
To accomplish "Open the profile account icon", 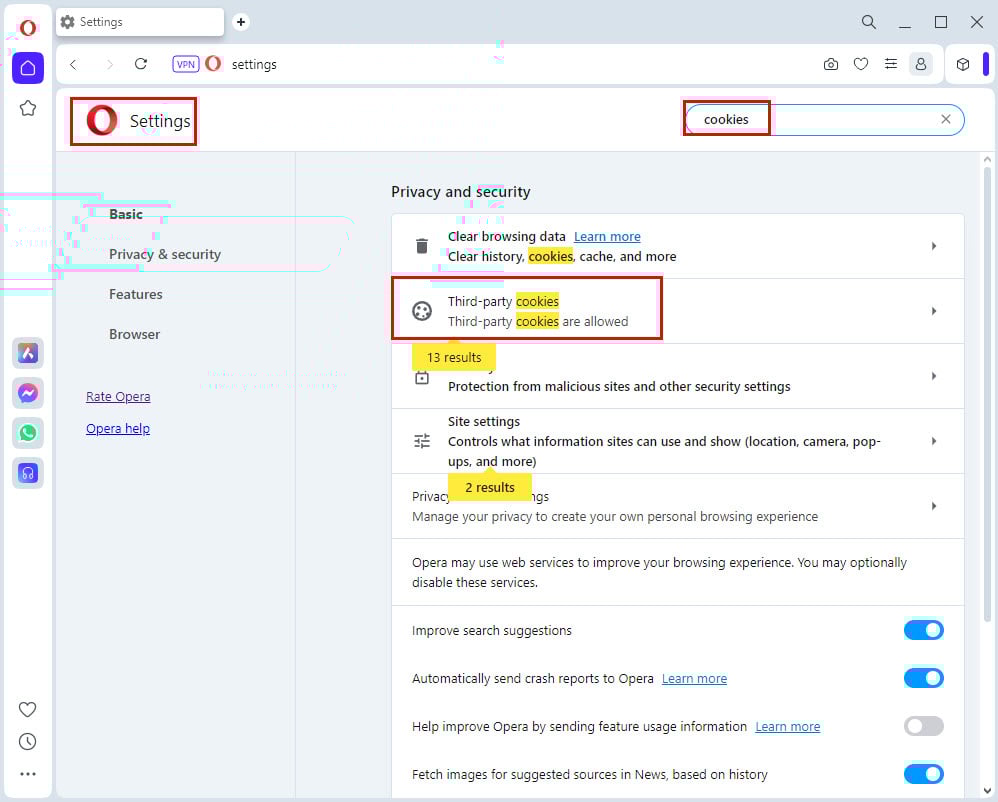I will tap(920, 64).
